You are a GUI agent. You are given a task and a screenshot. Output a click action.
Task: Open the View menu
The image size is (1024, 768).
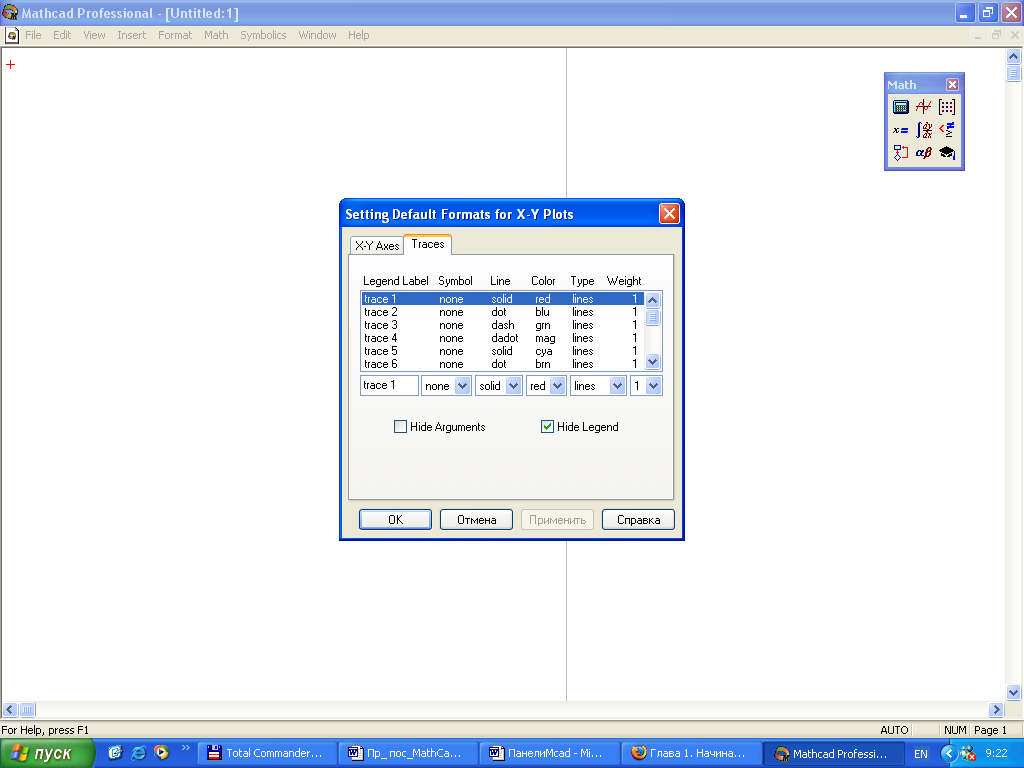[x=94, y=35]
